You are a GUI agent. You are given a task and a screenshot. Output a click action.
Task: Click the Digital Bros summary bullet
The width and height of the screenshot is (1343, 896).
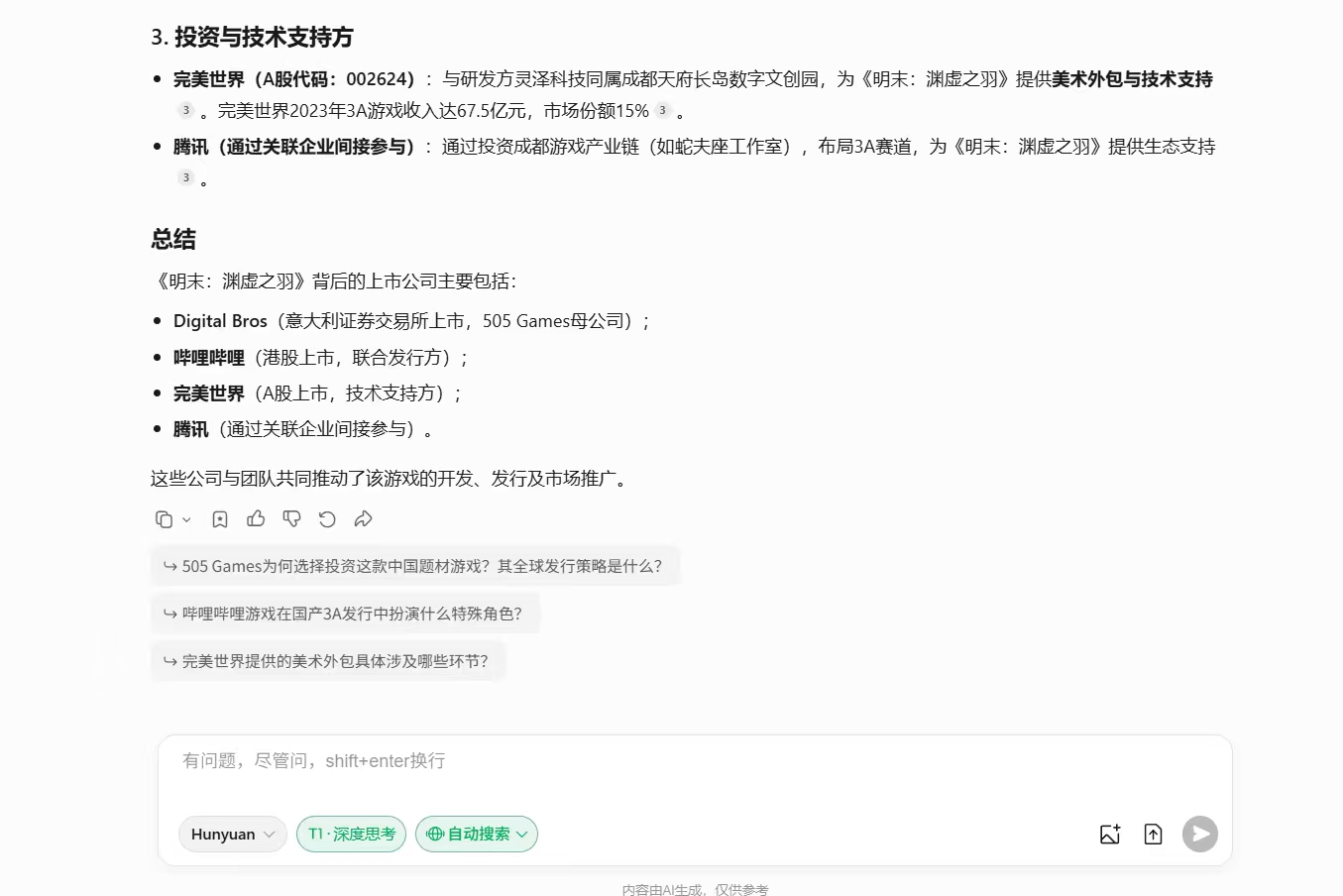coord(410,321)
